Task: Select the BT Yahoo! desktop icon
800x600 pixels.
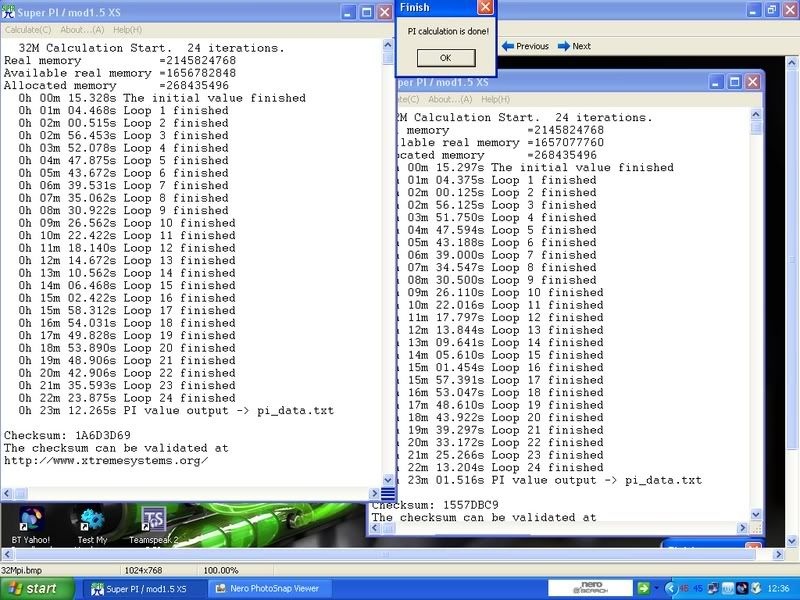Action: pos(31,526)
